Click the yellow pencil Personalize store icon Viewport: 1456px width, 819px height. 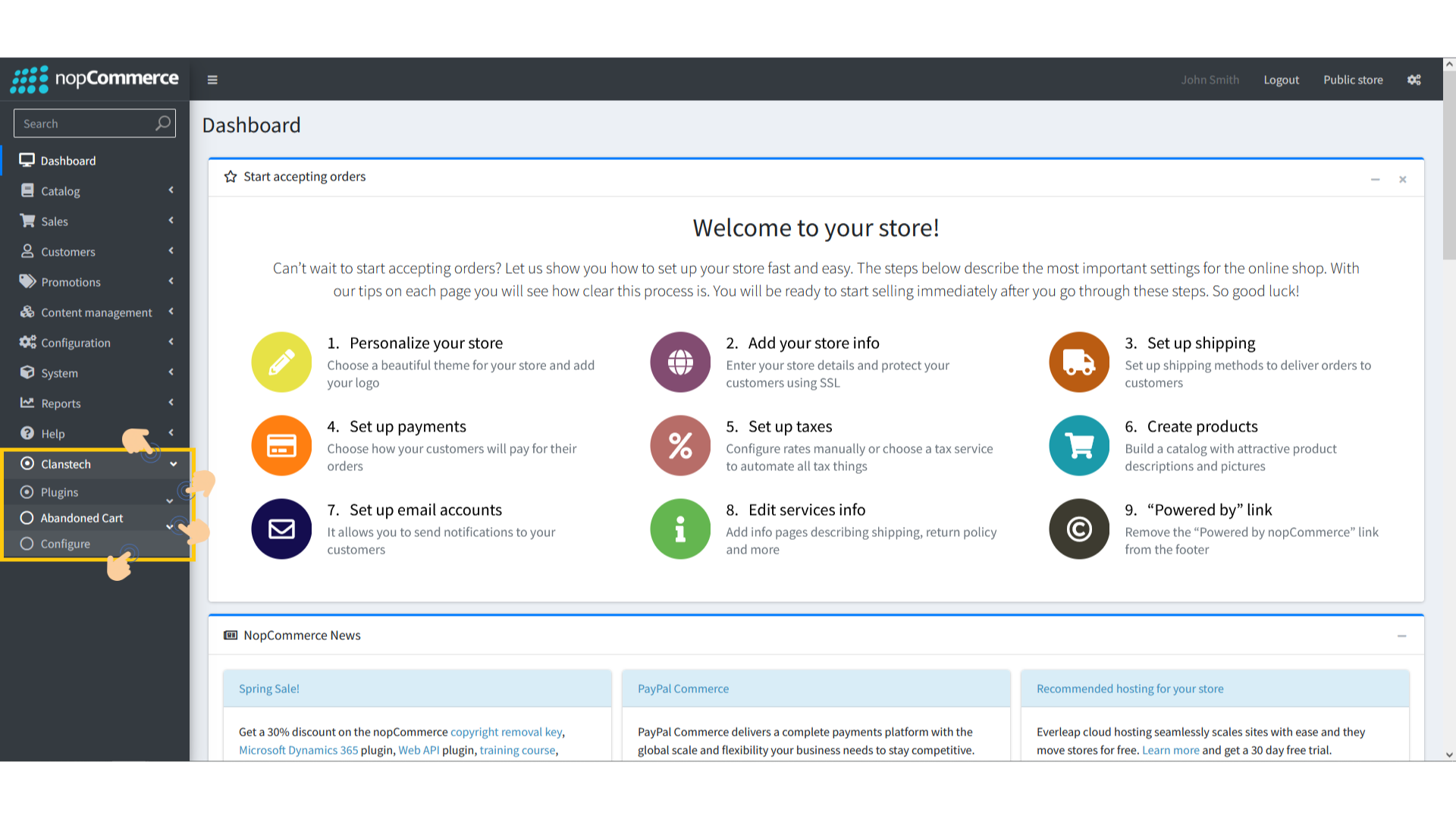(281, 362)
